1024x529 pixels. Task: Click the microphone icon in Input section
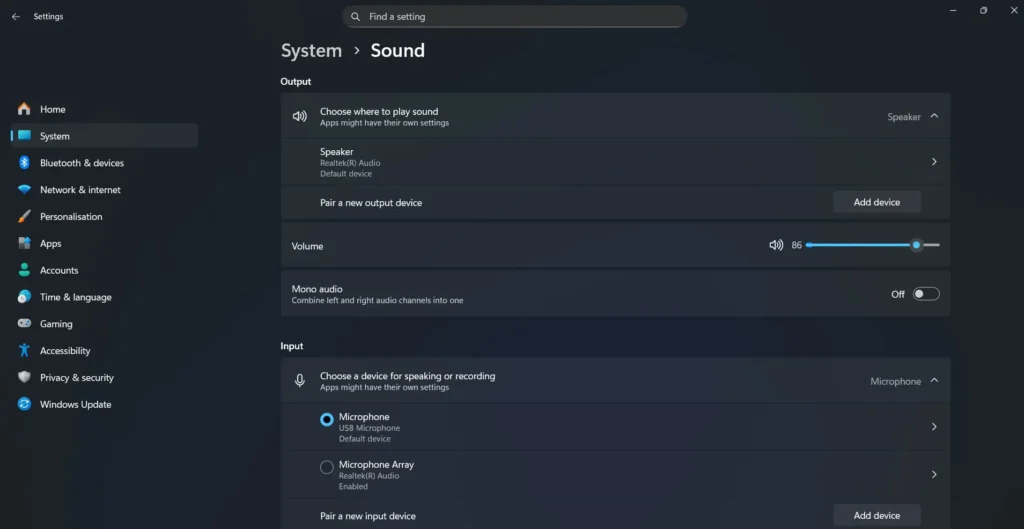[x=300, y=381]
